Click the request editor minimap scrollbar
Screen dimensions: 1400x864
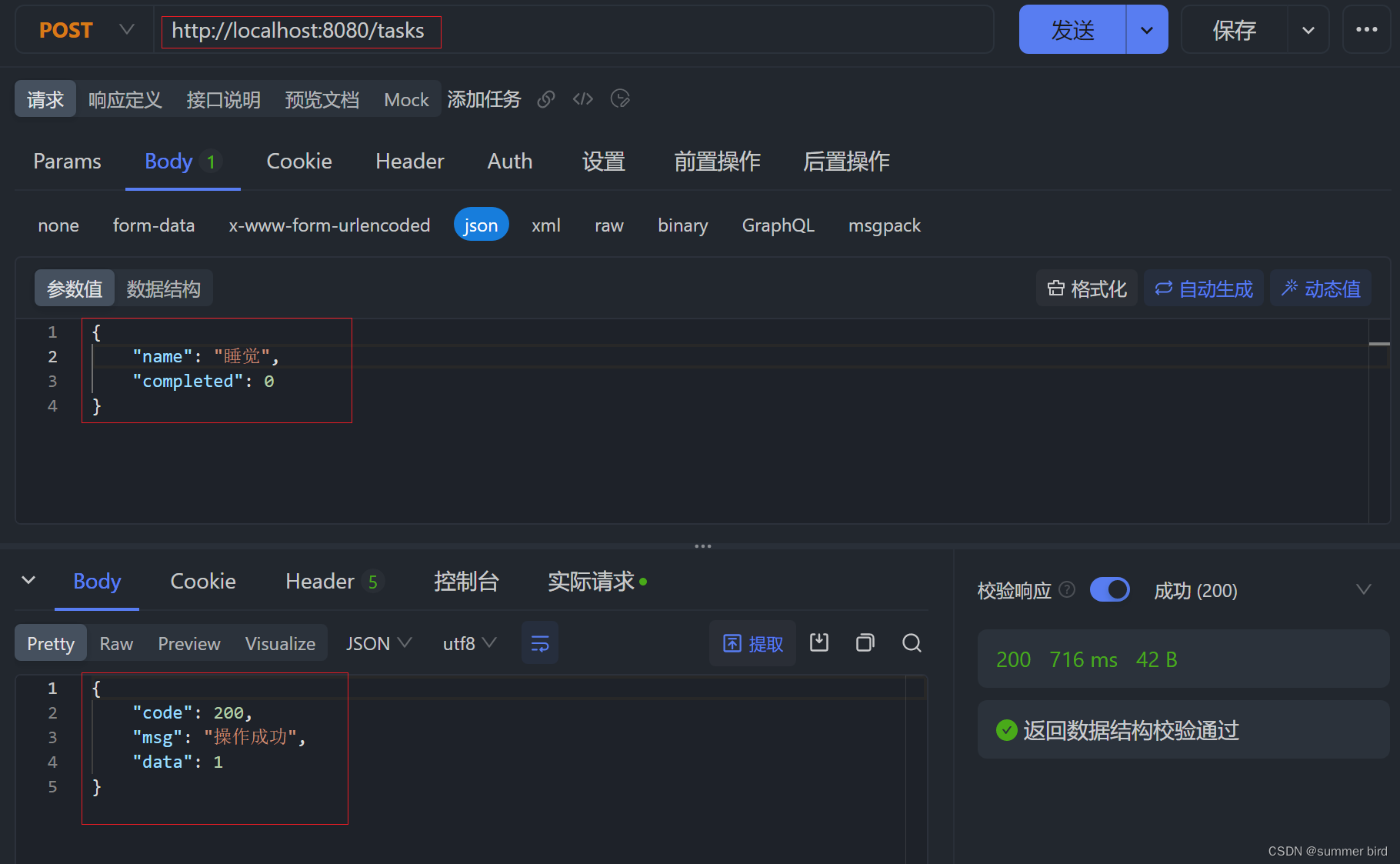click(x=1379, y=421)
